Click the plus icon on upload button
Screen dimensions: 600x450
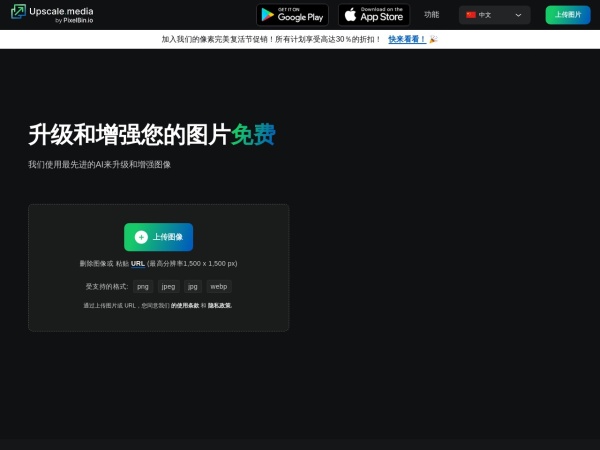[141, 237]
